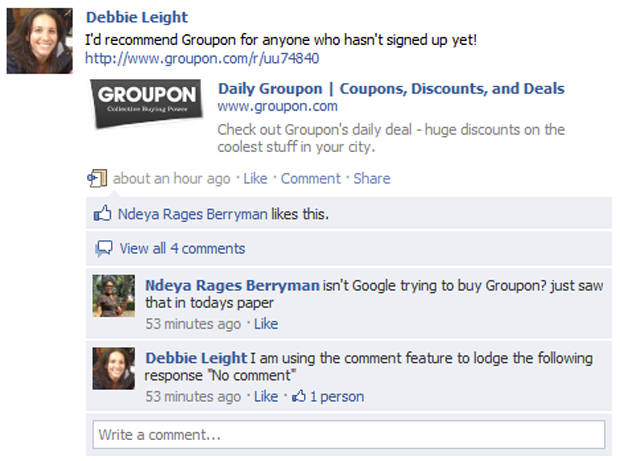Click the speech bubble comments icon
This screenshot has height=461, width=620.
click(102, 248)
